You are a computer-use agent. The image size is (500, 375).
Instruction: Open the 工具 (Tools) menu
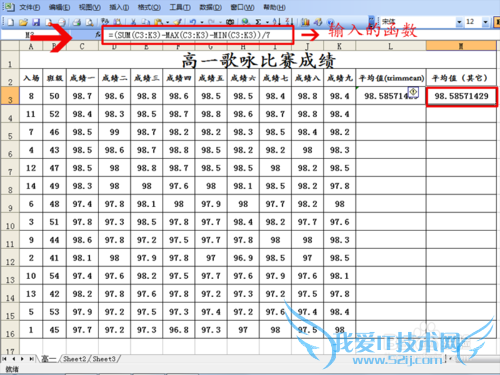click(x=180, y=7)
